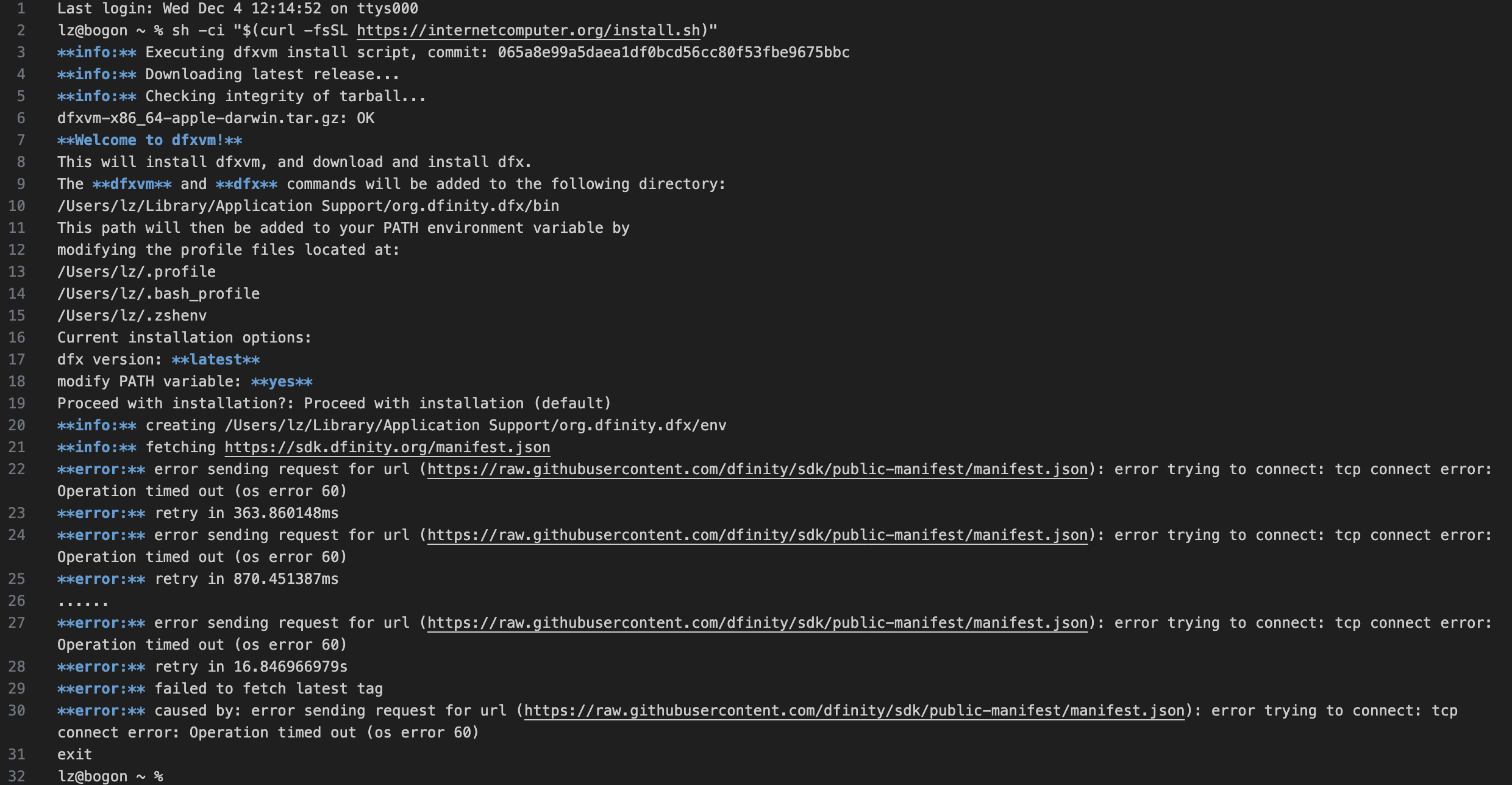Click the 'exit' text on line 31
This screenshot has height=785, width=1512.
tap(74, 755)
